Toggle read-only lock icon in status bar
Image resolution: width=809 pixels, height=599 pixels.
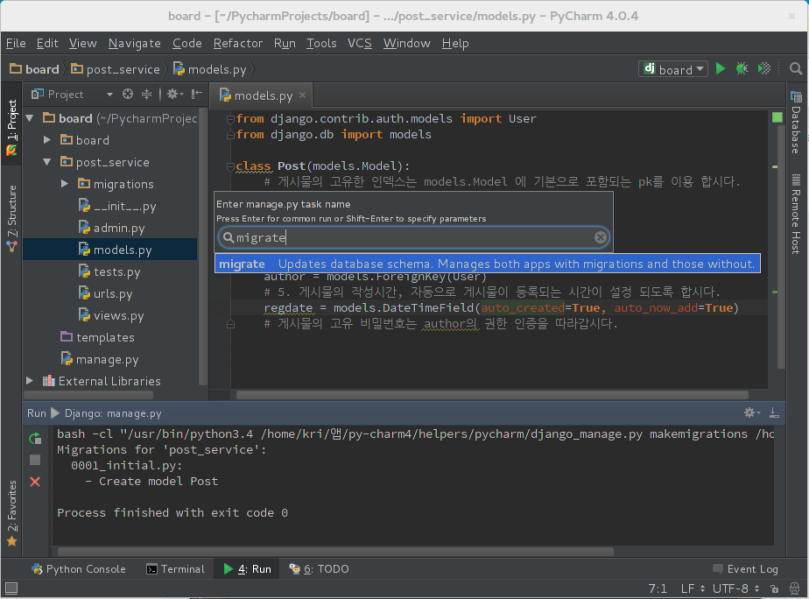click(774, 589)
